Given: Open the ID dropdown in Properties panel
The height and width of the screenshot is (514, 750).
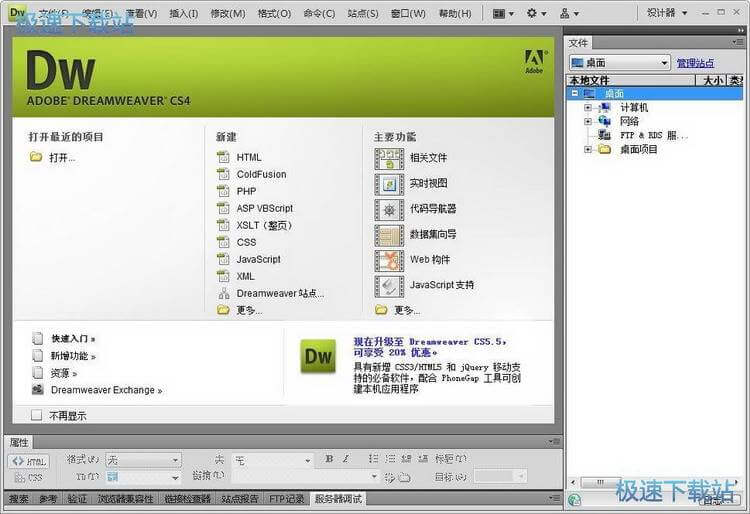Looking at the screenshot, I should (143, 477).
